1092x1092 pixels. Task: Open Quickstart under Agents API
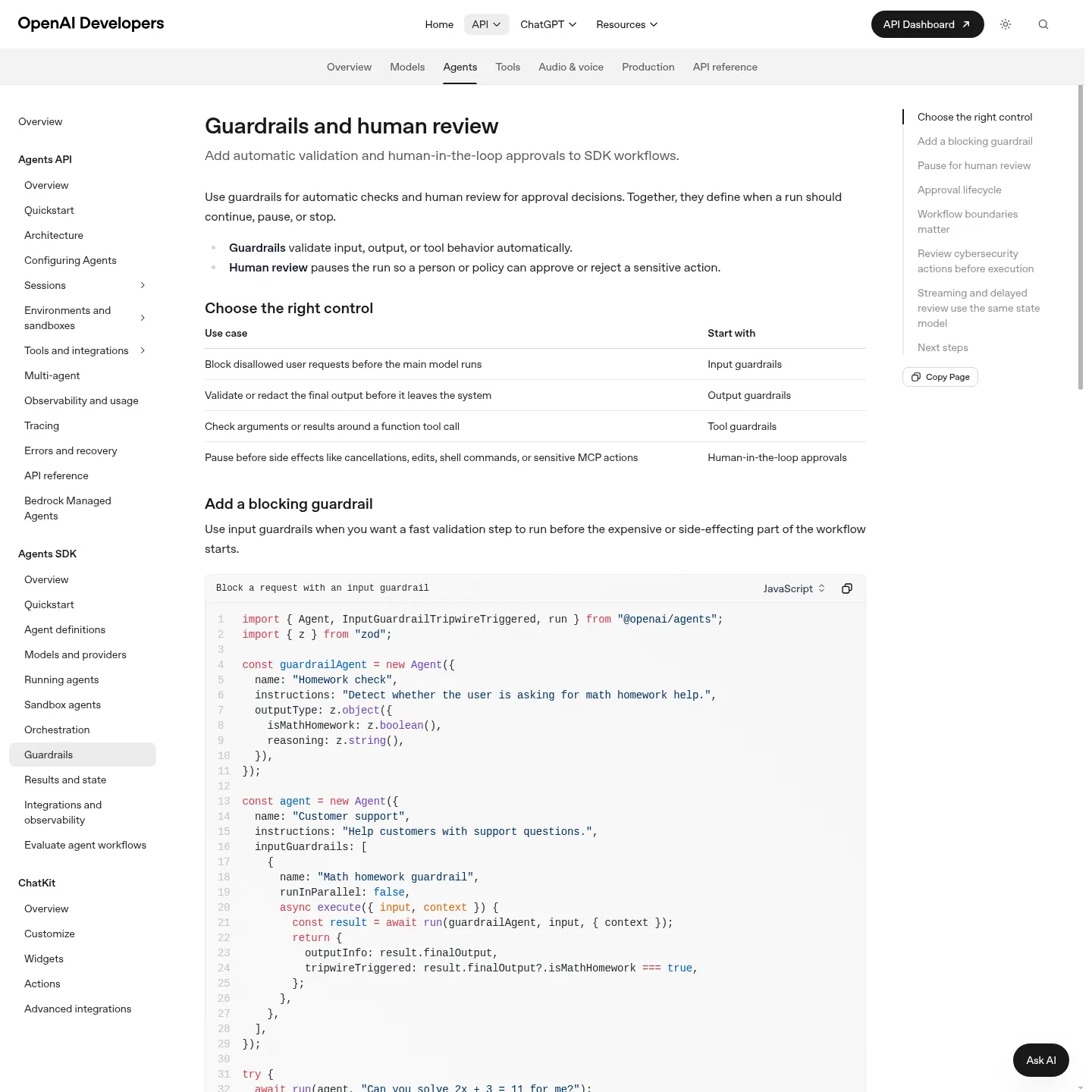[83, 210]
